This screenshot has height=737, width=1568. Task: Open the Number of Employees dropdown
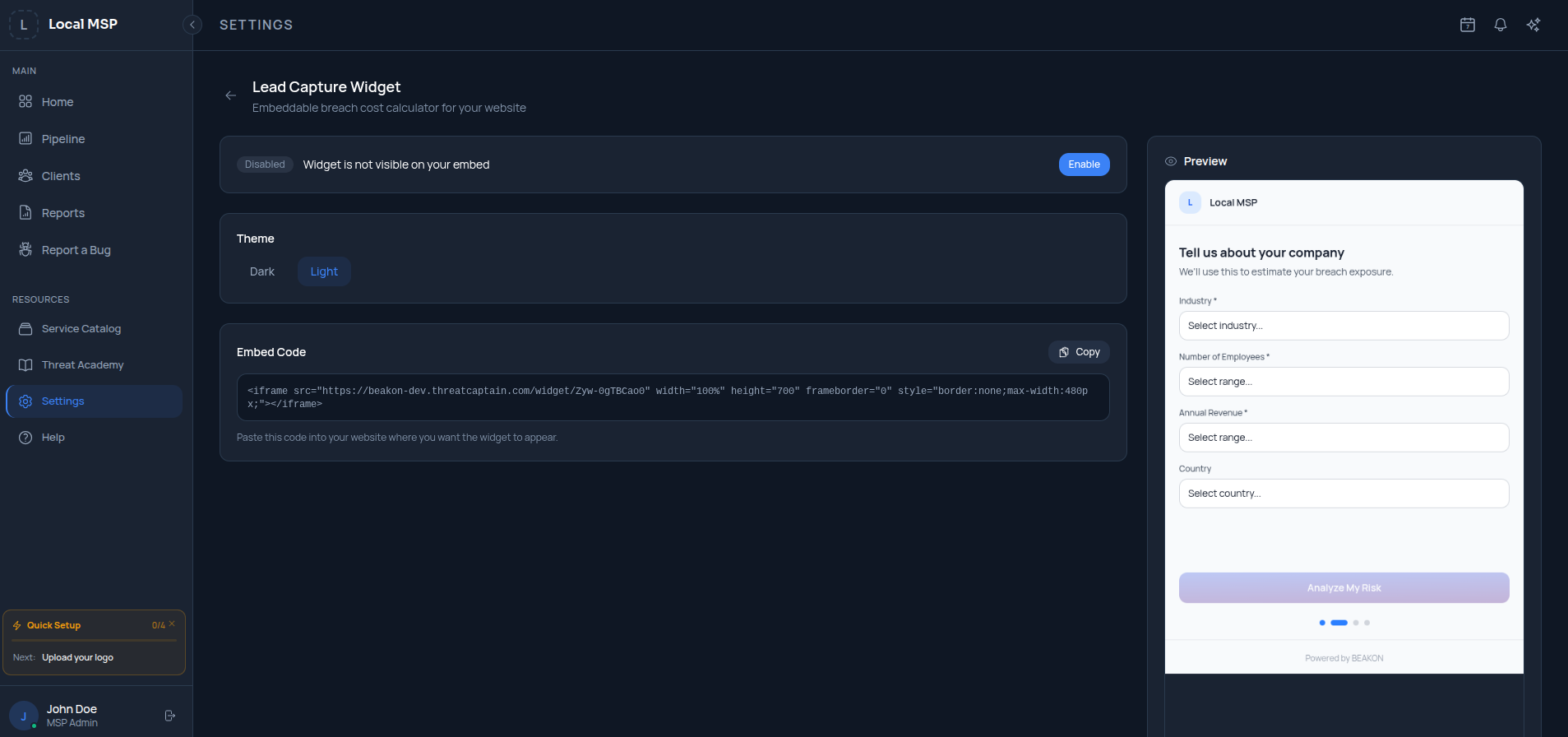point(1344,382)
